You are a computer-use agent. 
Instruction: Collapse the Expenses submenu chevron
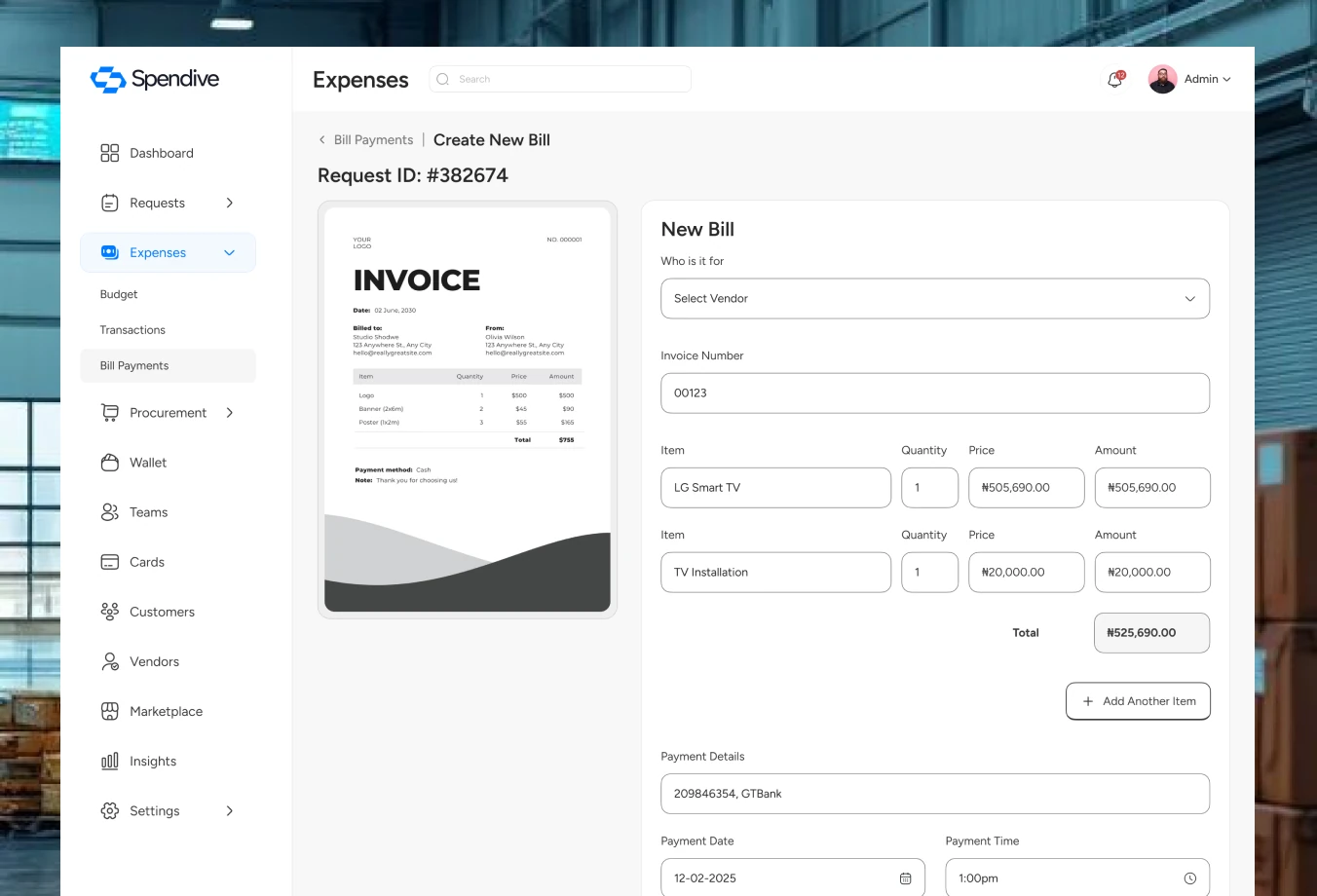230,252
